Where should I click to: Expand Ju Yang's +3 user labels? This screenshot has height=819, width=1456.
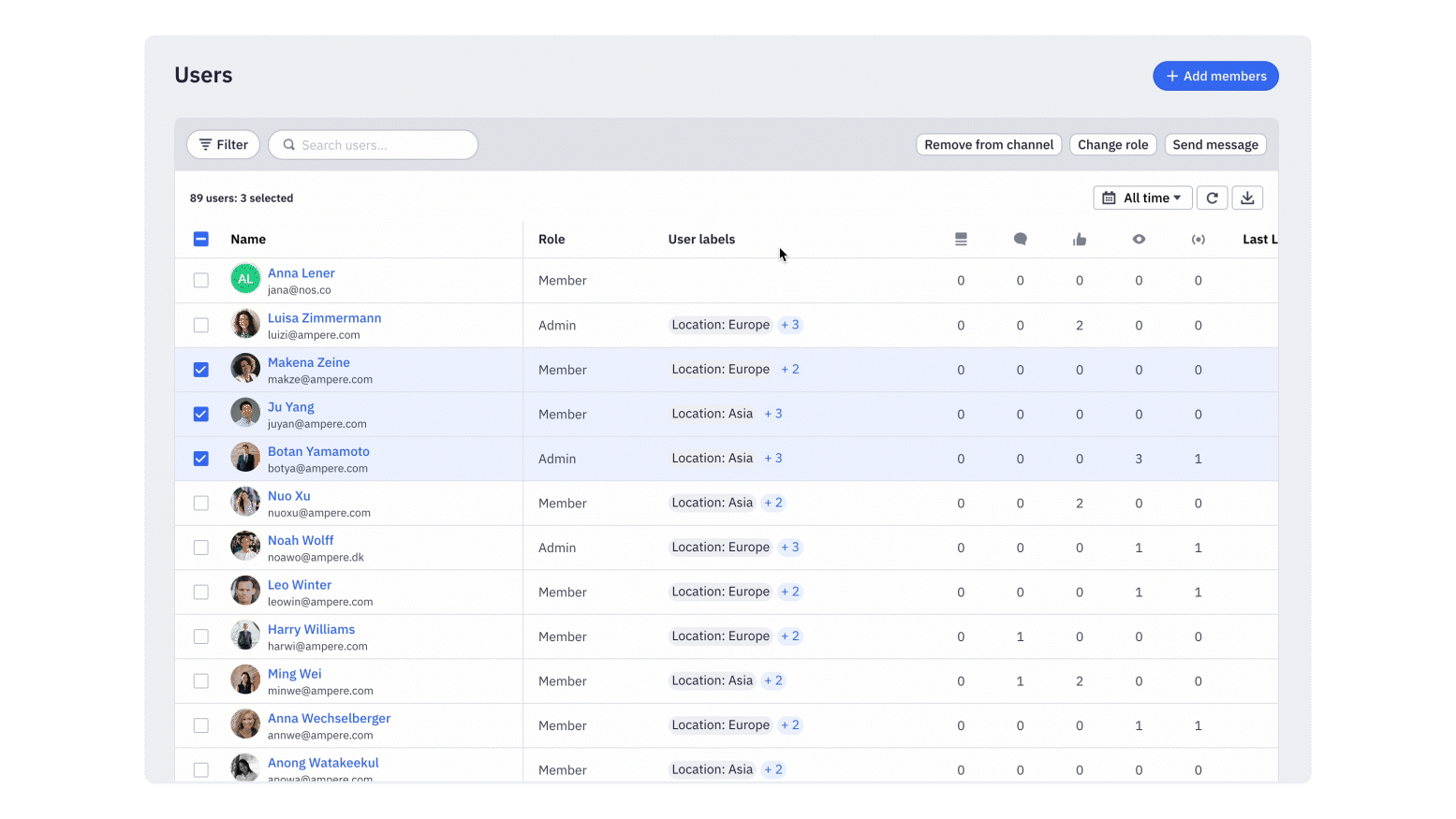coord(773,414)
